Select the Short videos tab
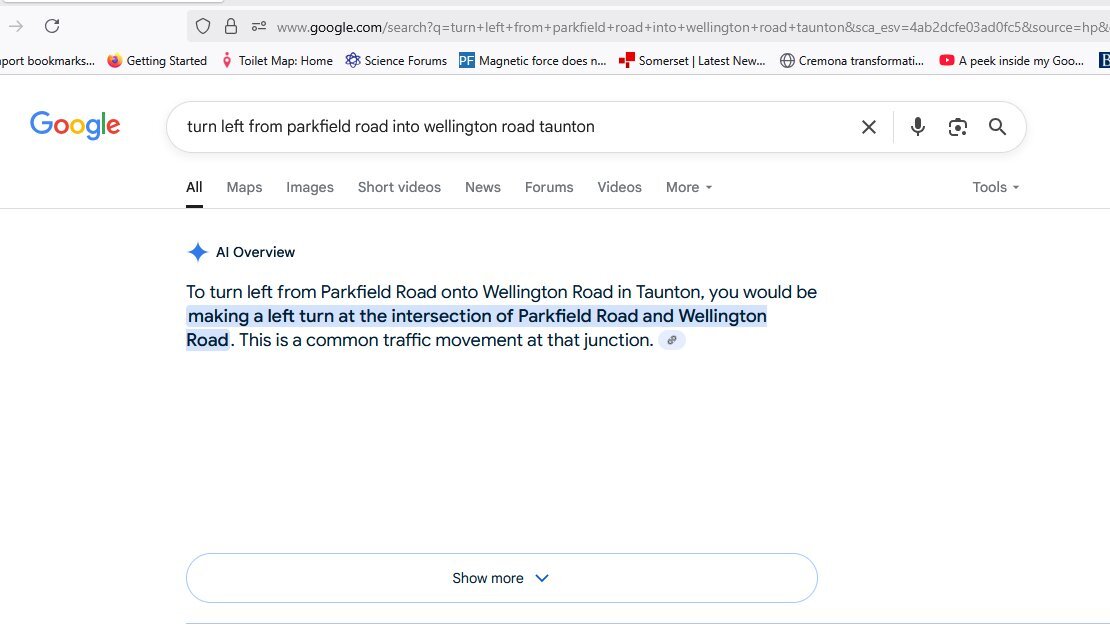 point(399,187)
